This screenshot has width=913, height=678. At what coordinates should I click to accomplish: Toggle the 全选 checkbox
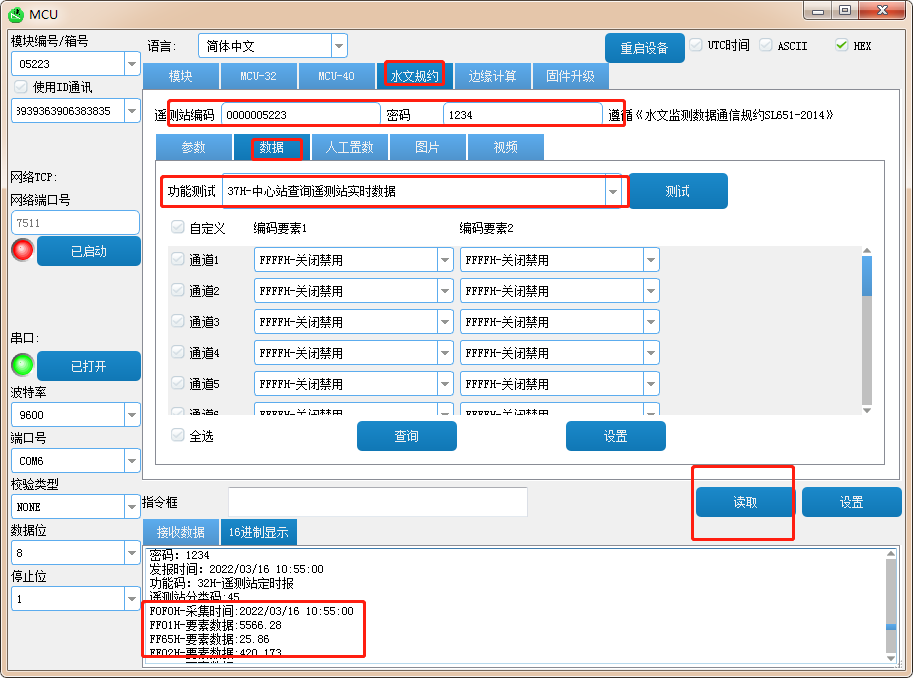(x=178, y=436)
